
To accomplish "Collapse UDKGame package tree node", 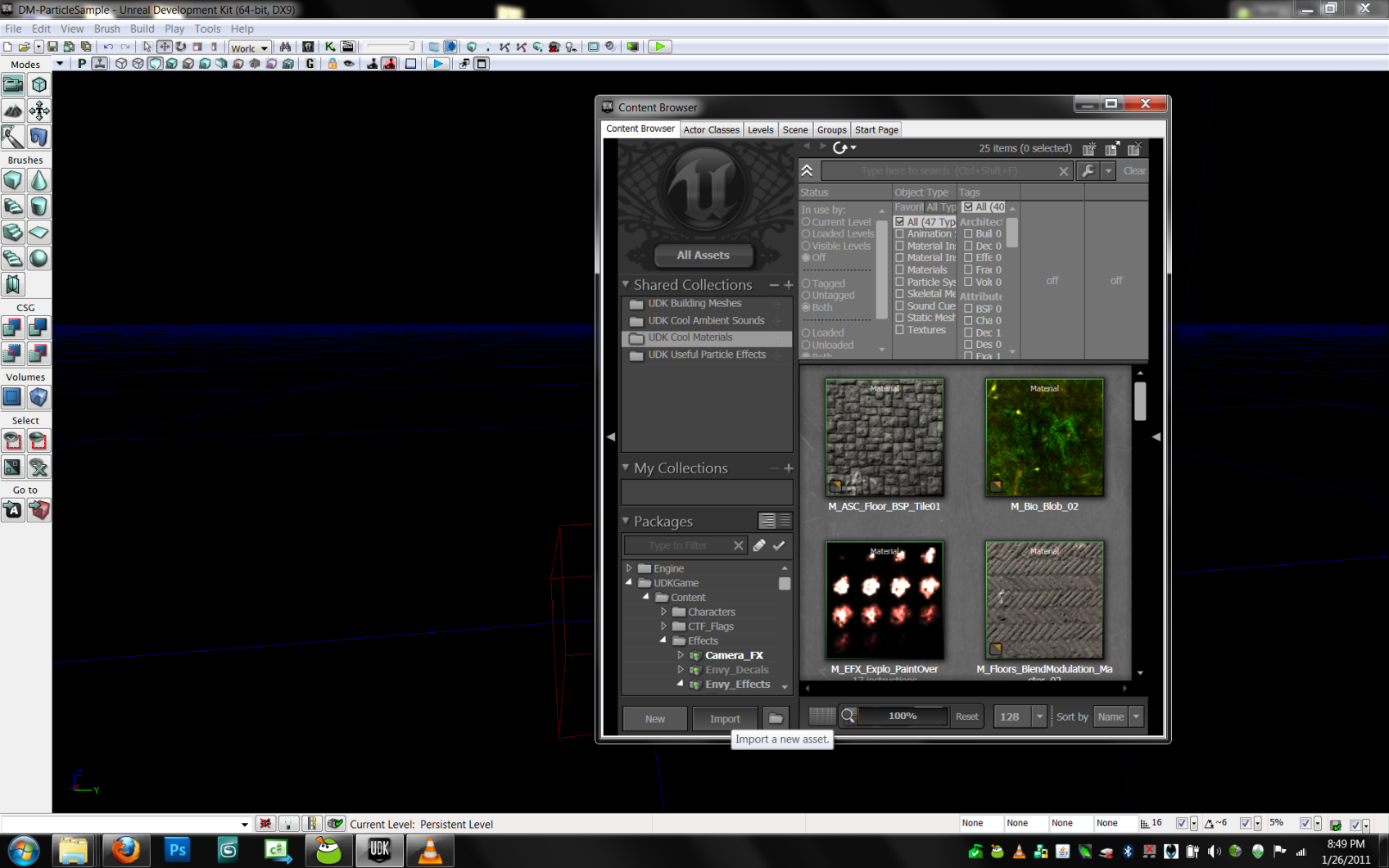I will pos(629,582).
